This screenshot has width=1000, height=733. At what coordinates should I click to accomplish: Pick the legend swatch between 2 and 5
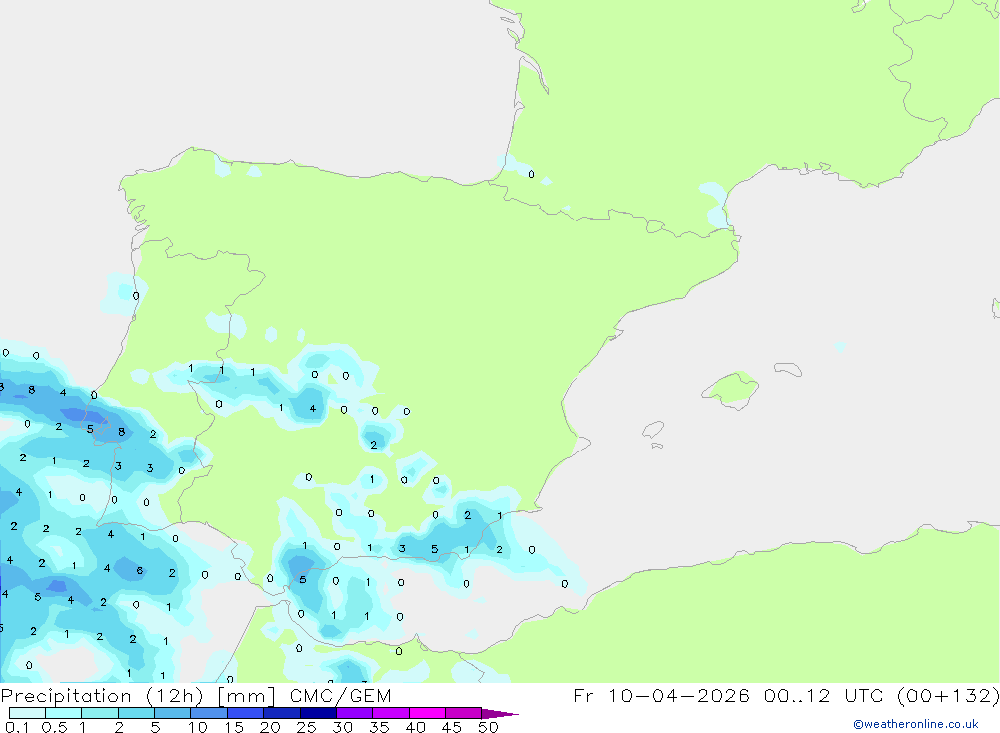point(136,713)
